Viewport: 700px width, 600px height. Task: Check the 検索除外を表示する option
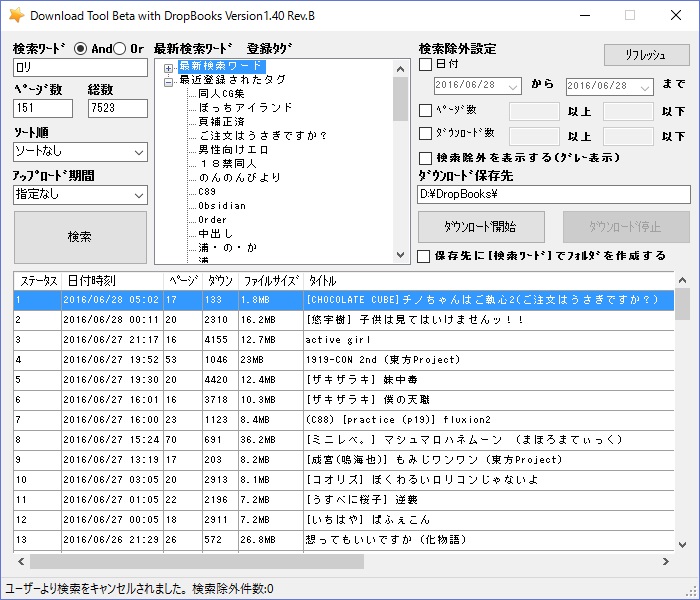425,157
